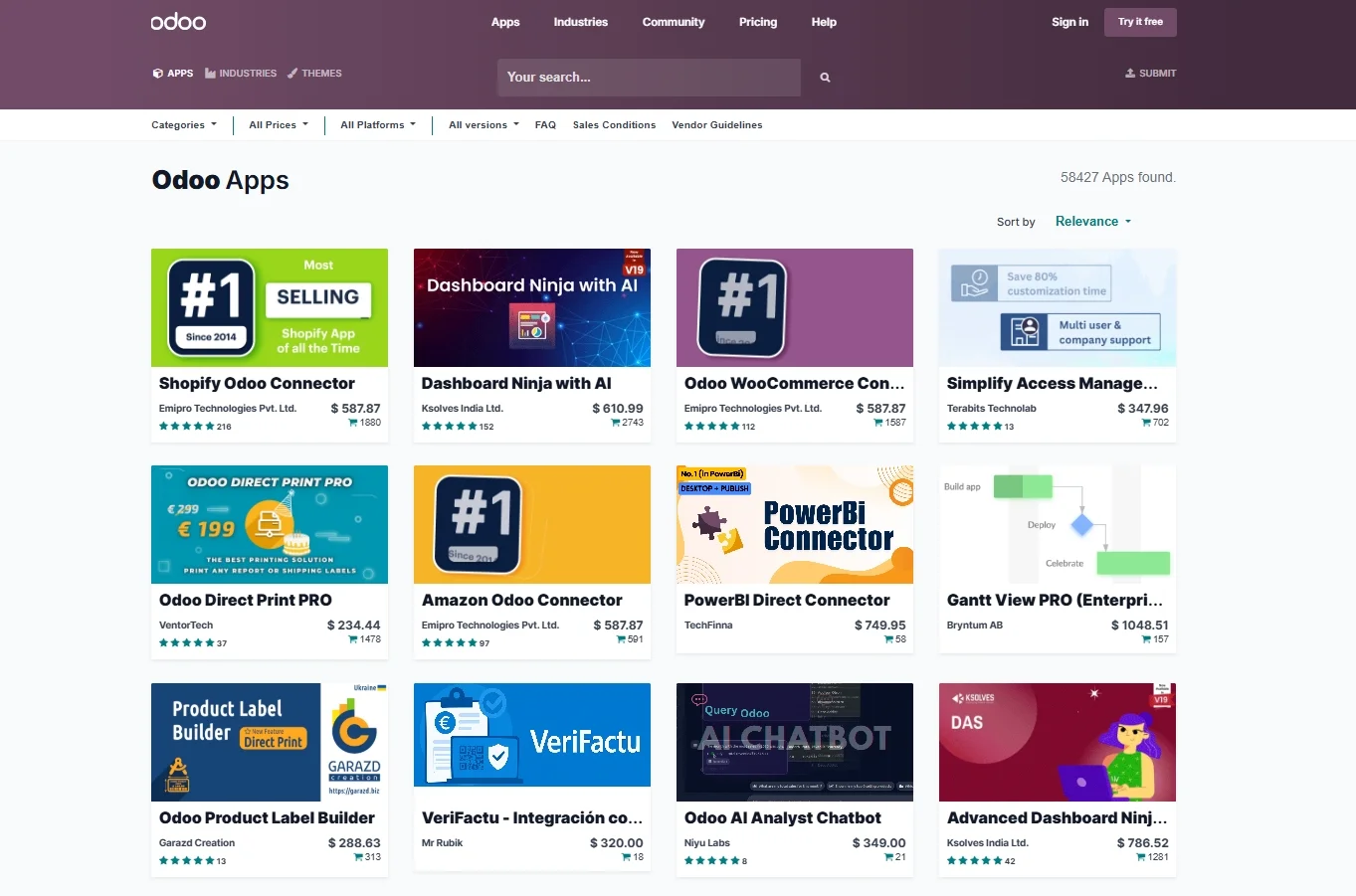This screenshot has width=1356, height=896.
Task: Go to the Pricing page
Action: click(x=758, y=22)
